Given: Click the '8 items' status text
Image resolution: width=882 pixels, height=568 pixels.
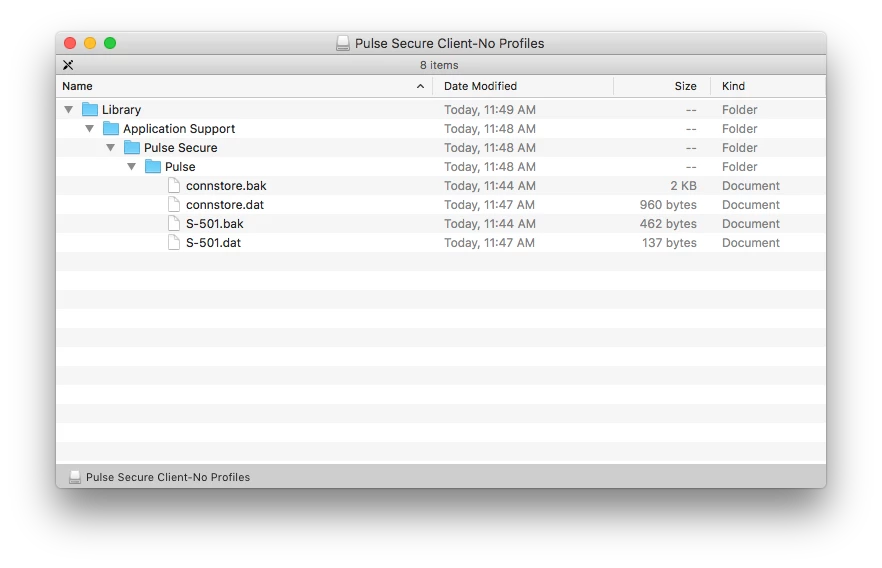Looking at the screenshot, I should pyautogui.click(x=439, y=65).
